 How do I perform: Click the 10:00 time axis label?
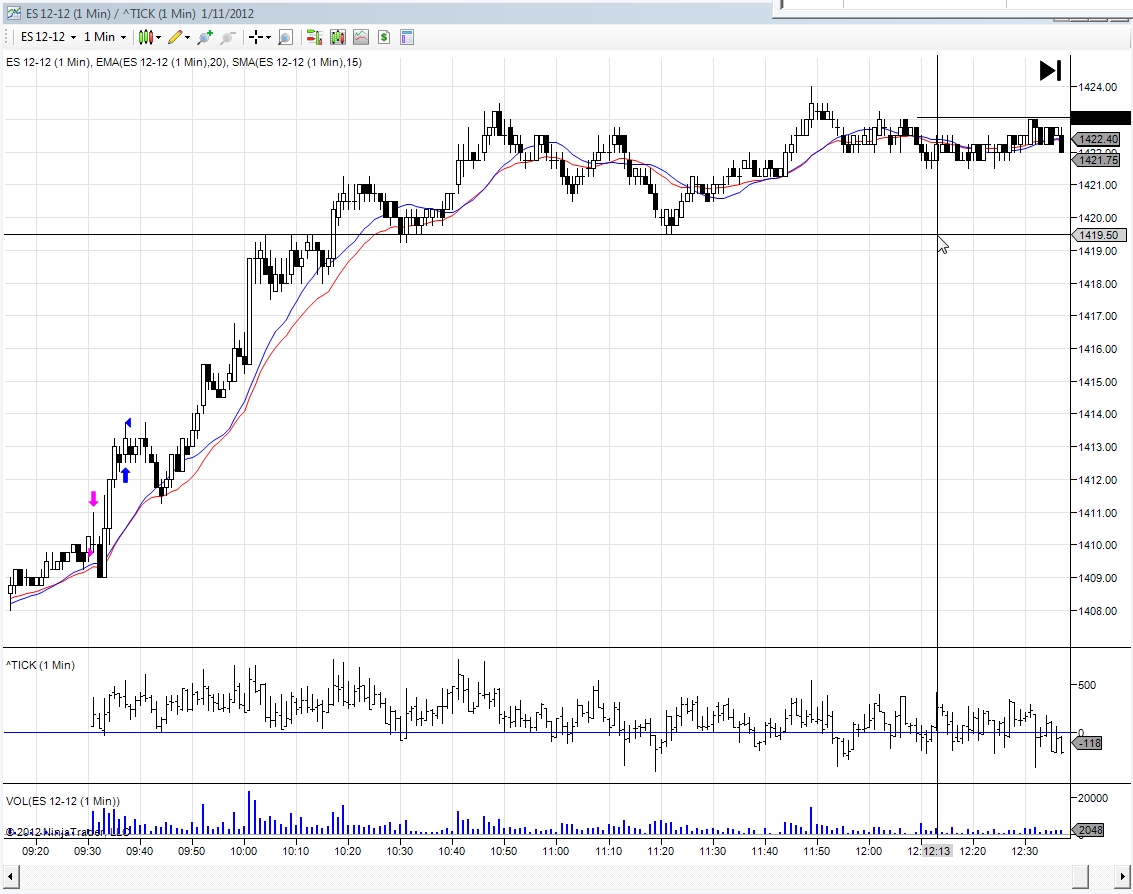click(244, 851)
